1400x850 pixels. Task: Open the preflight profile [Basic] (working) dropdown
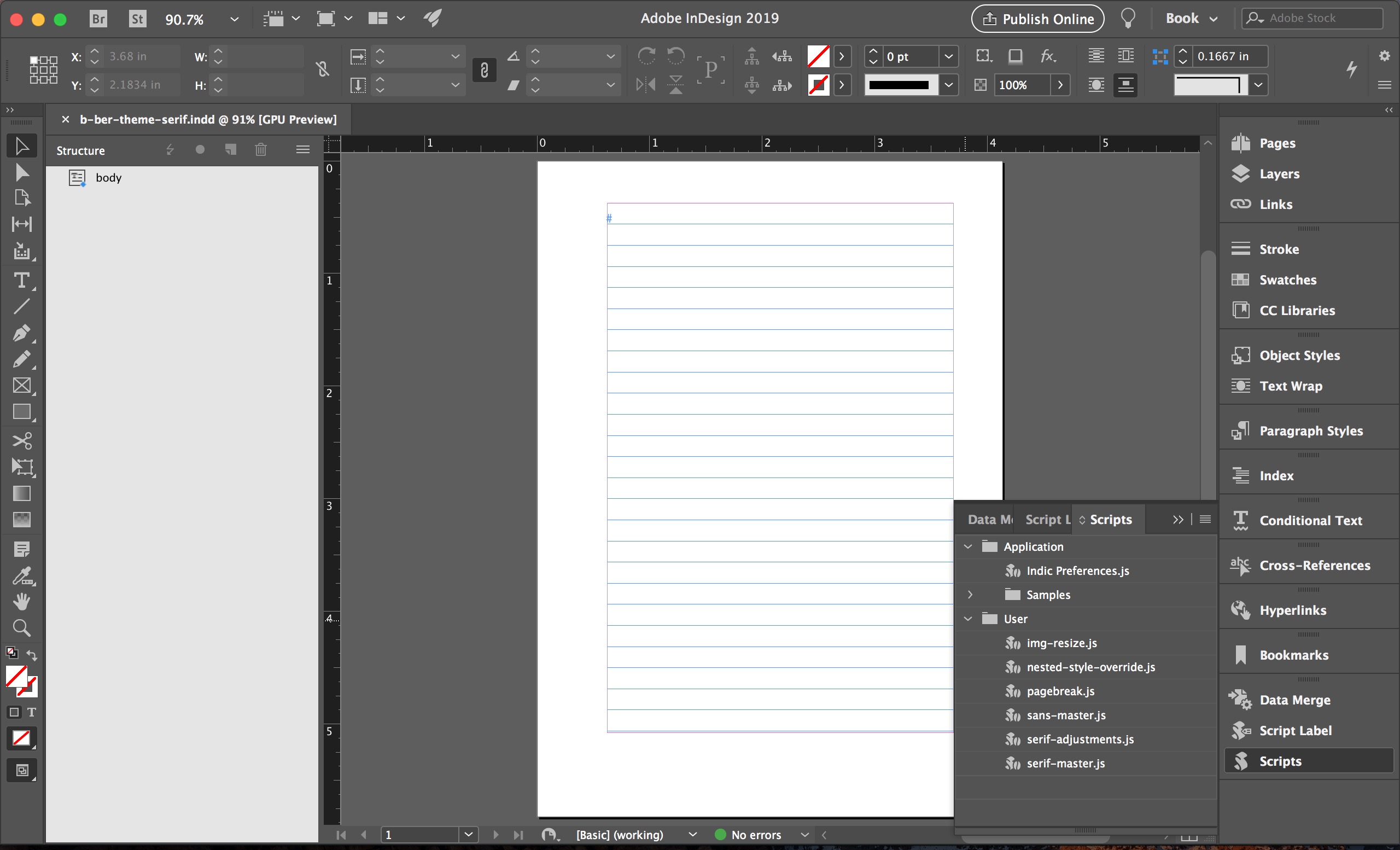point(692,835)
